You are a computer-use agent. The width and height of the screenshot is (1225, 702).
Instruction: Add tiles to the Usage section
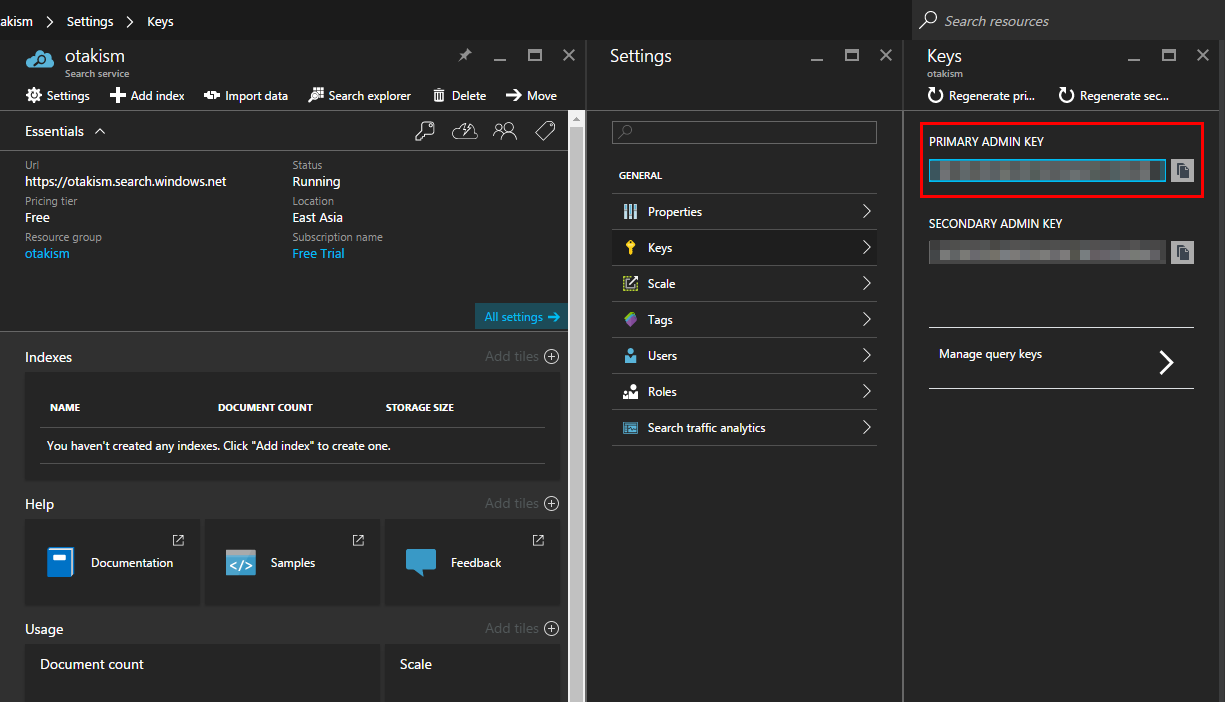pos(522,629)
